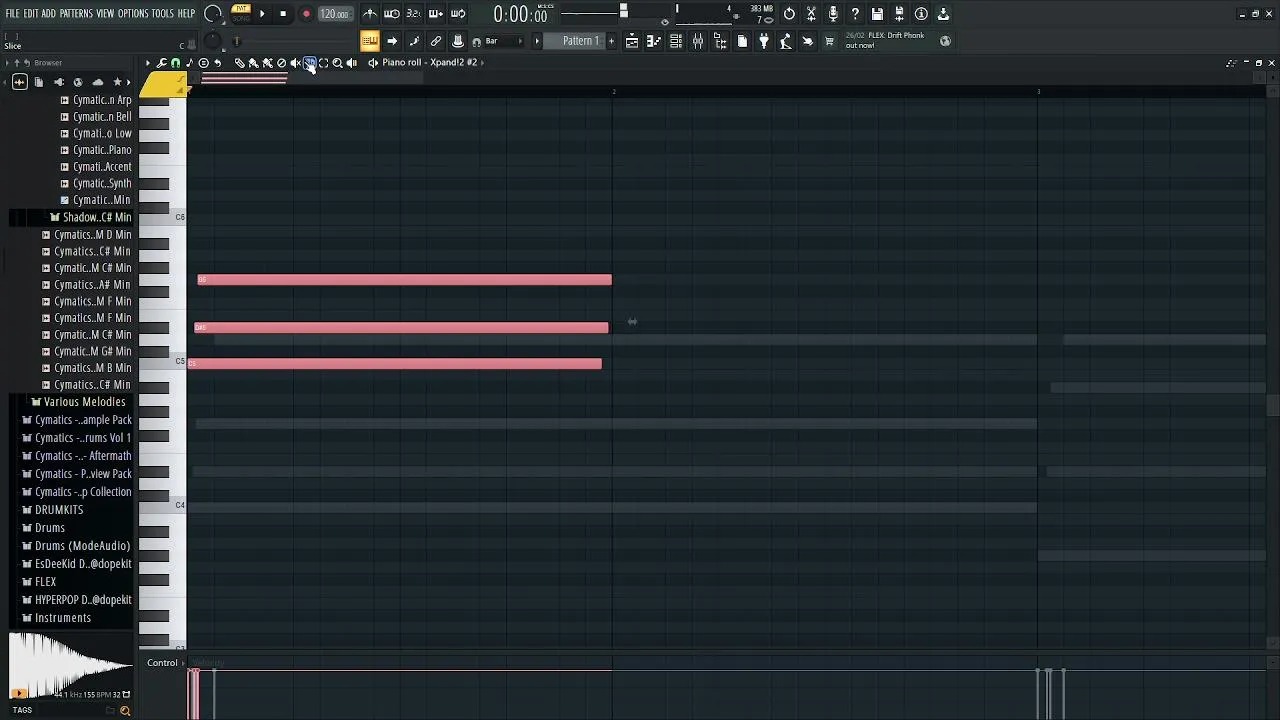This screenshot has height=720, width=1280.
Task: Click the Plugin picker plug icon
Action: [x=764, y=41]
